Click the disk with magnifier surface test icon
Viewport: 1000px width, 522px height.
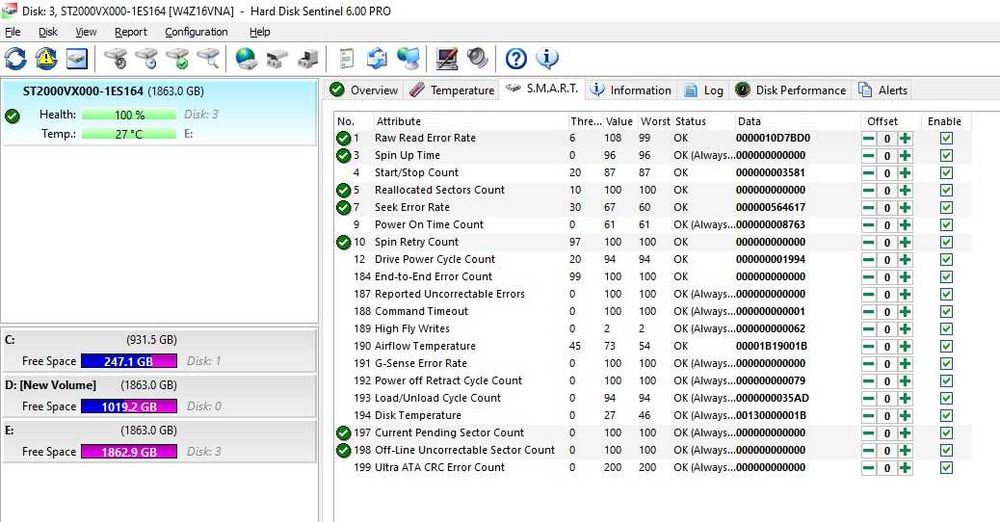pos(209,59)
